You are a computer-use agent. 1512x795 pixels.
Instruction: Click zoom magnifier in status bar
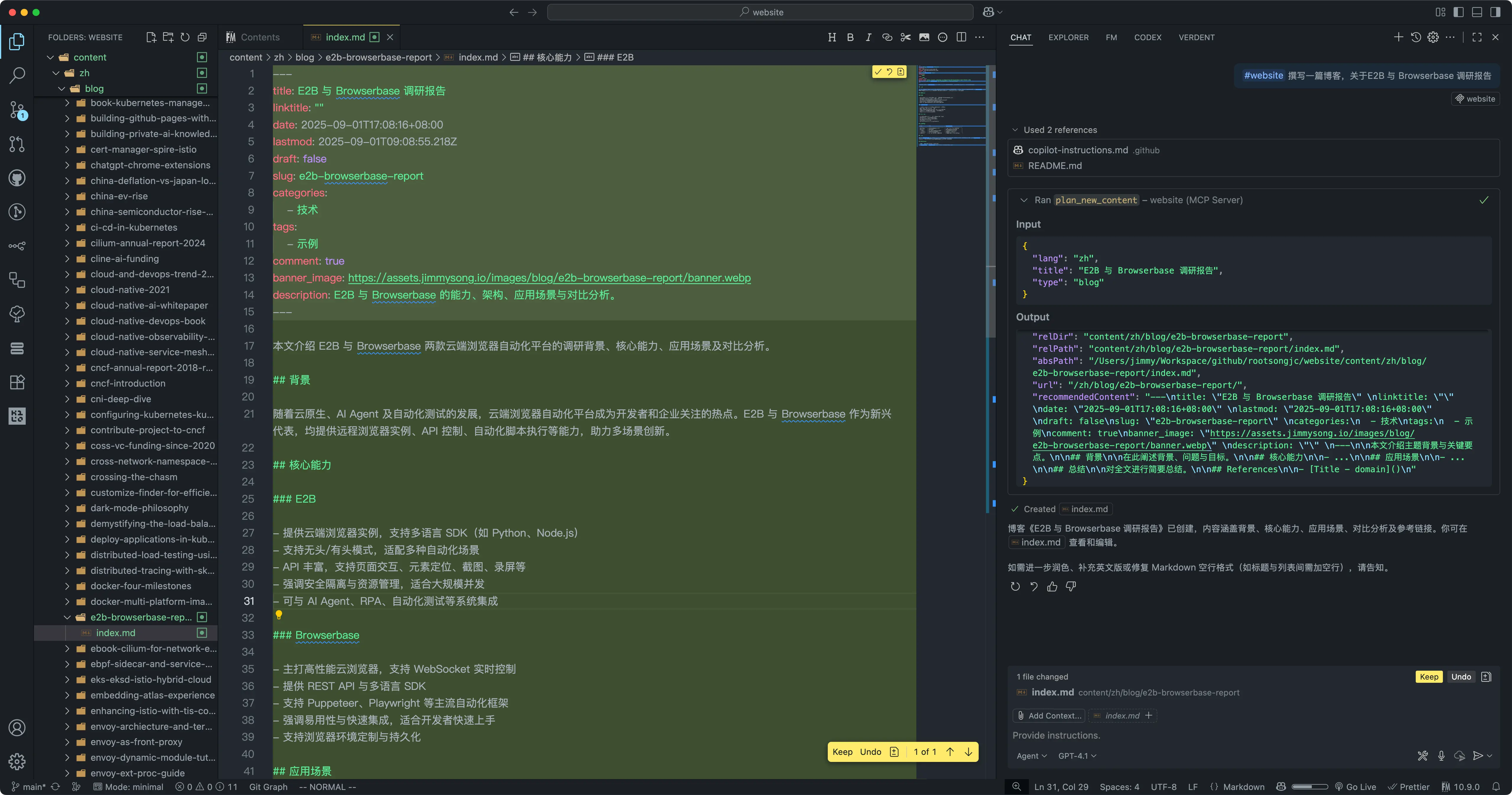(x=1016, y=787)
